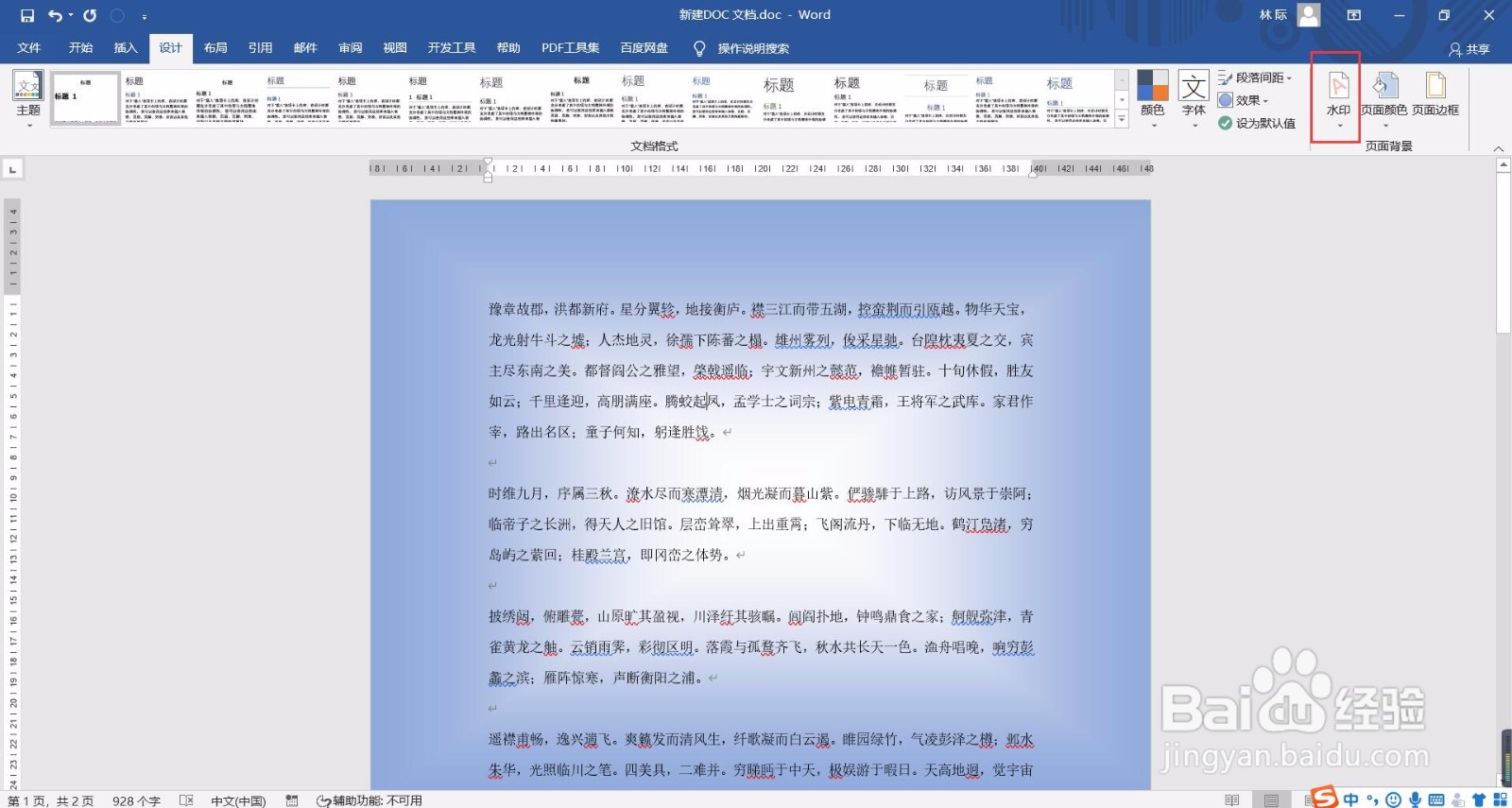Click the Sogou emoji face icon
1512x808 pixels.
(1393, 799)
